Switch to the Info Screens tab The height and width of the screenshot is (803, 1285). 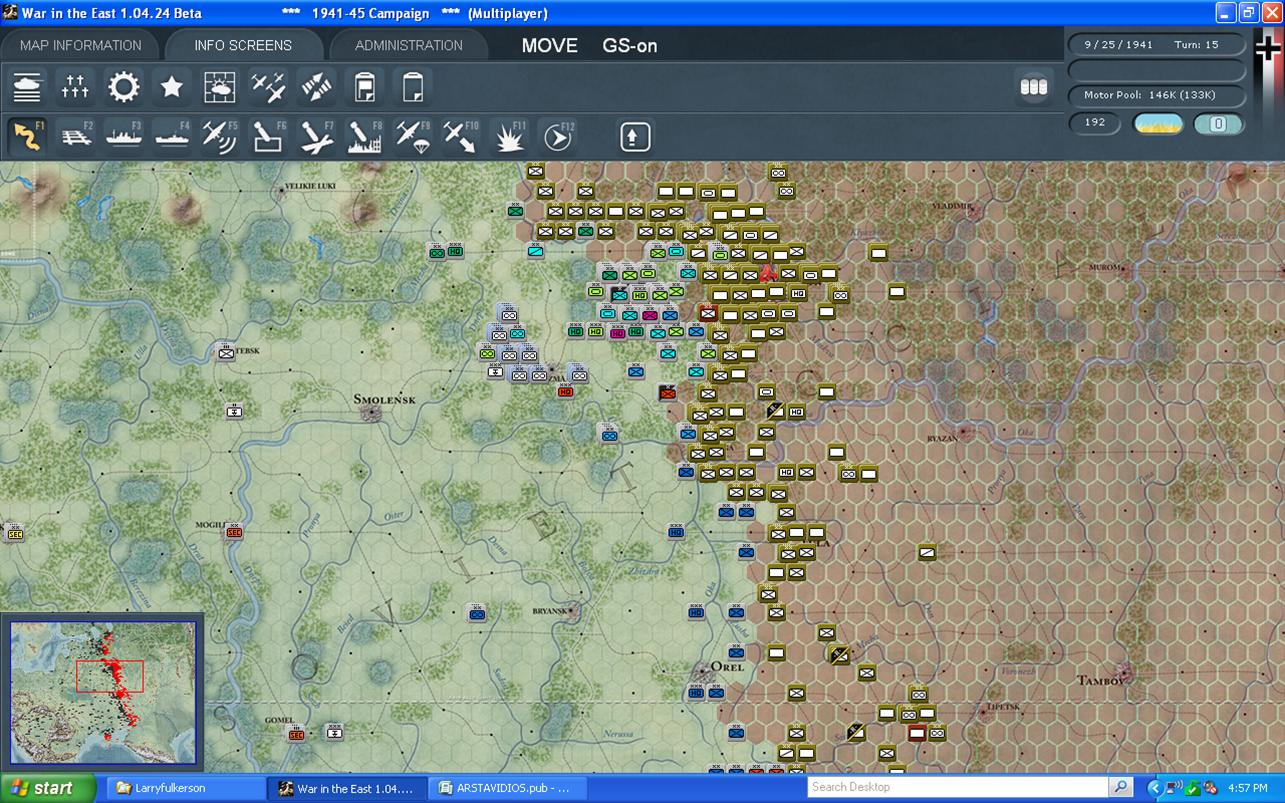click(243, 45)
